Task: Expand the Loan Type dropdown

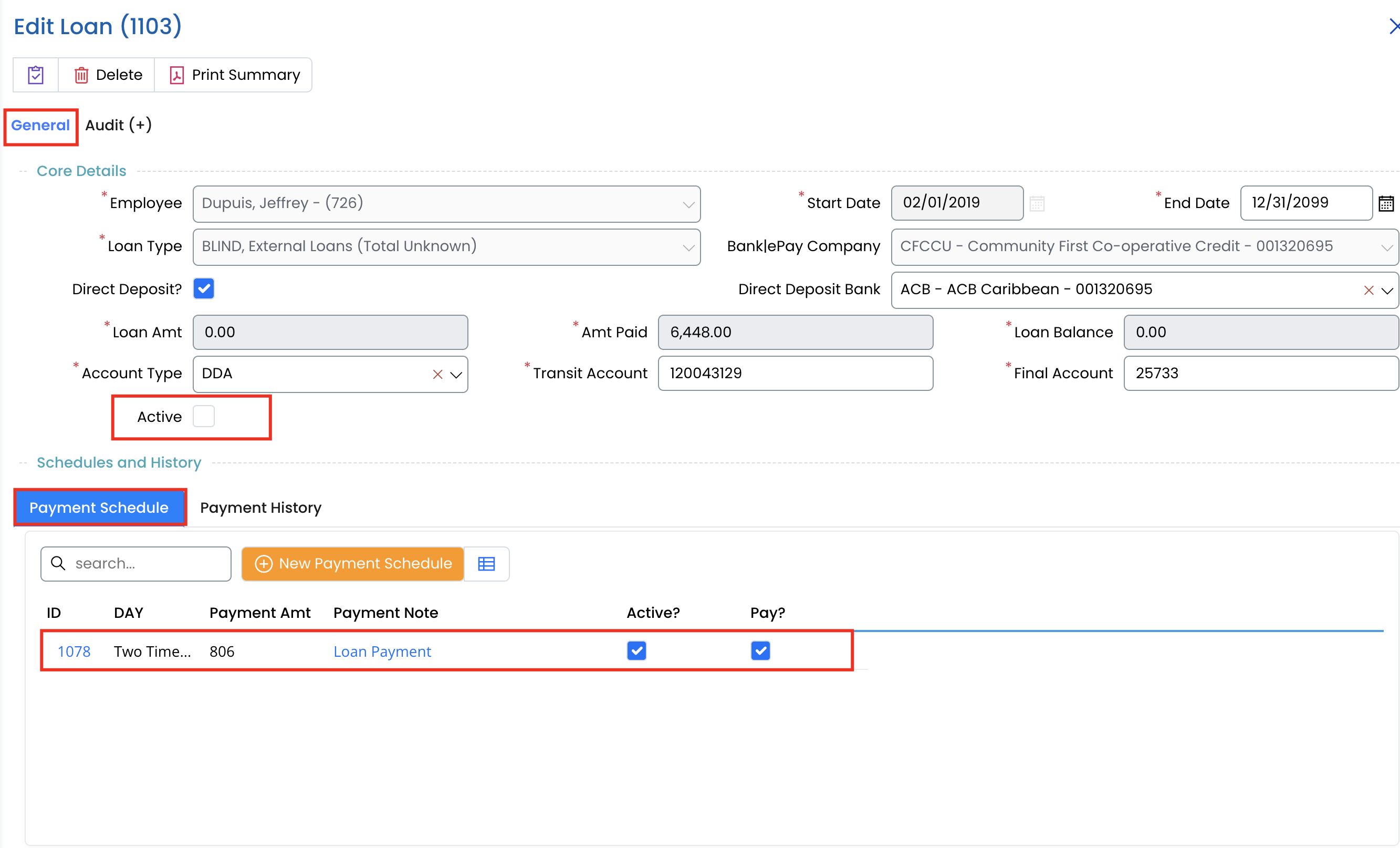Action: (688, 247)
